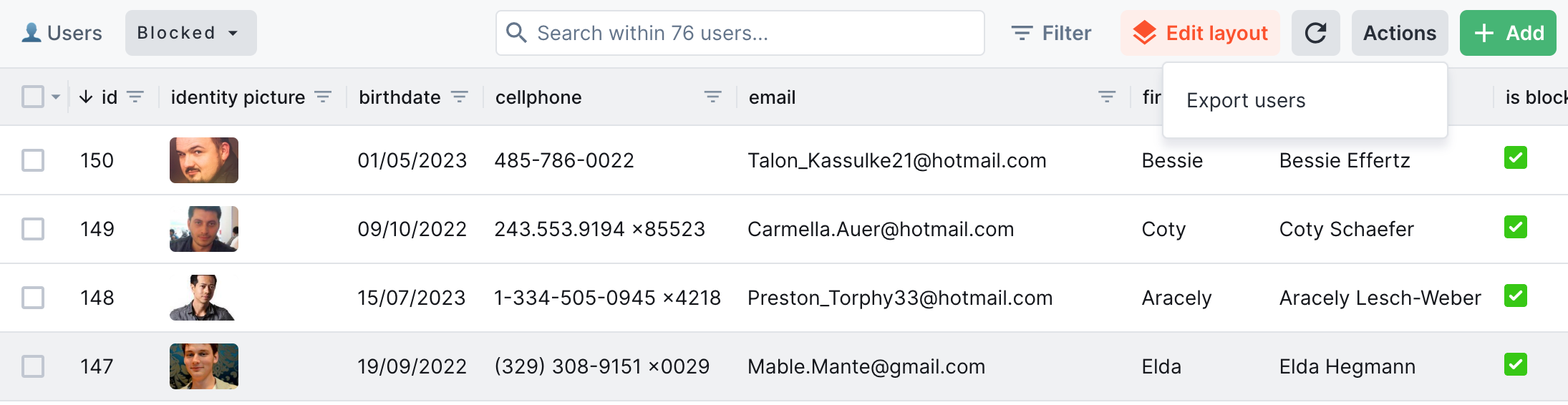Viewport: 1568px width, 405px height.
Task: Toggle is blocked checkbox for Coty Schaefer
Action: (1515, 228)
